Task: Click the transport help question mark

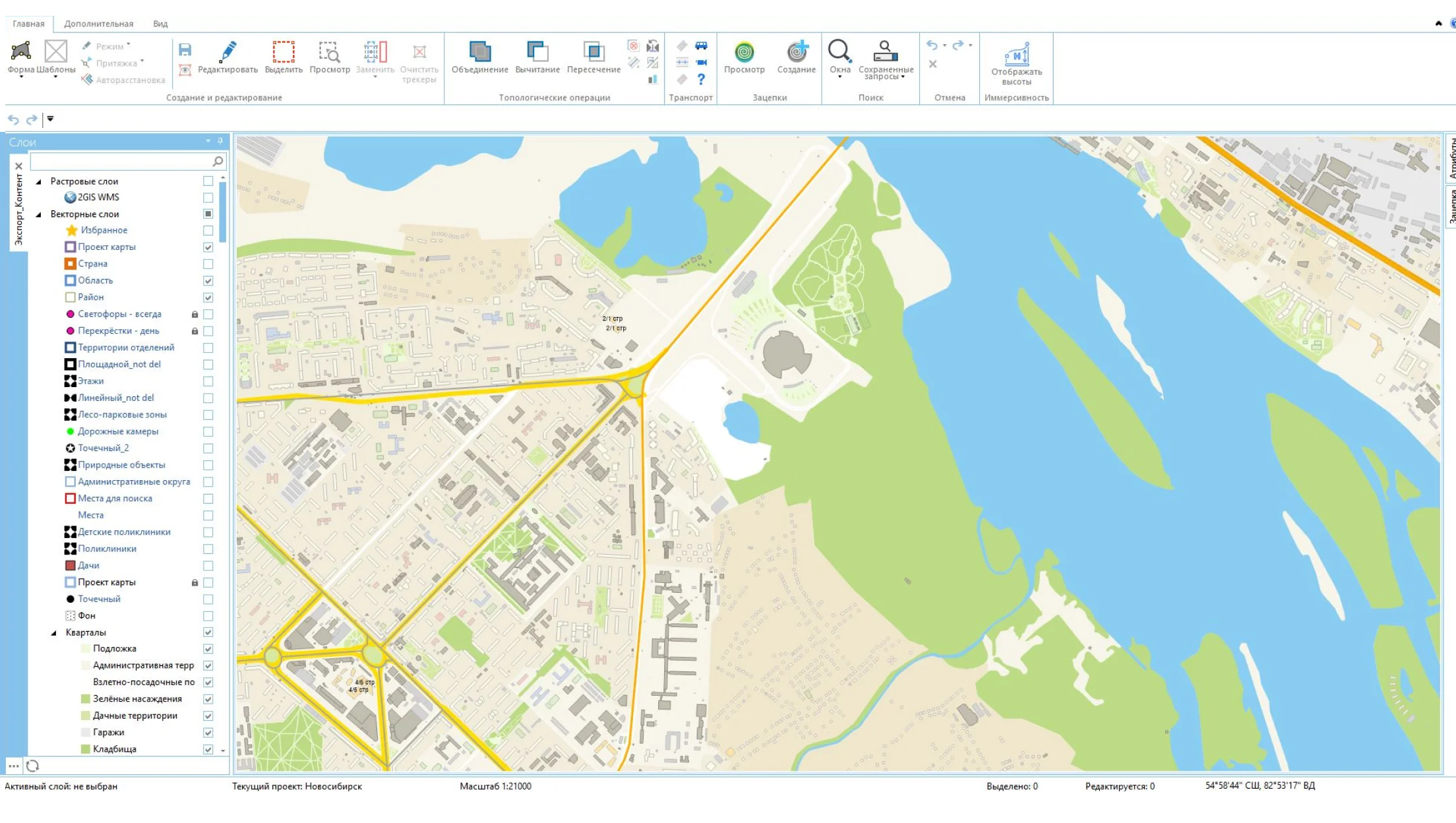Action: [701, 79]
